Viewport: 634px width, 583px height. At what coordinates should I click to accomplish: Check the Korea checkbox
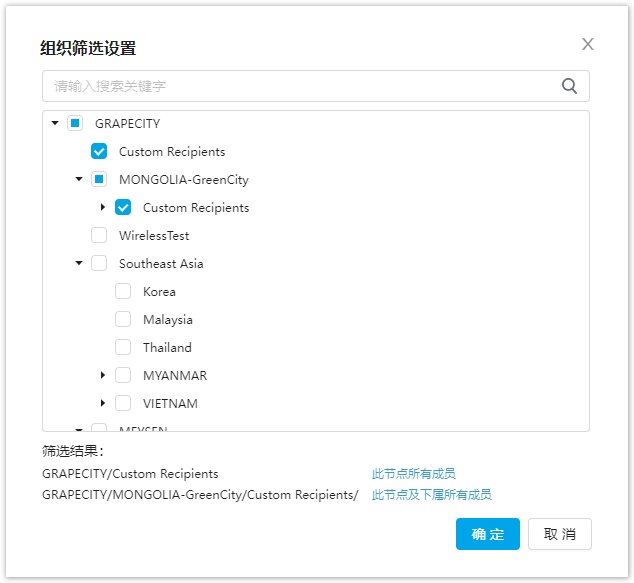[x=123, y=291]
